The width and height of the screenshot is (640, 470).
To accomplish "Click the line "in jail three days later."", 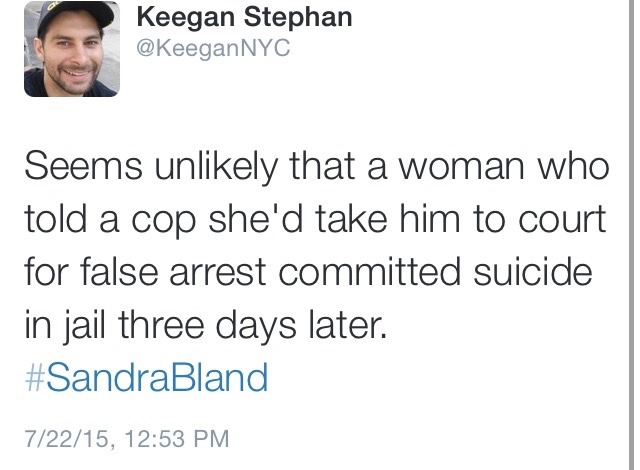I will click(x=203, y=325).
